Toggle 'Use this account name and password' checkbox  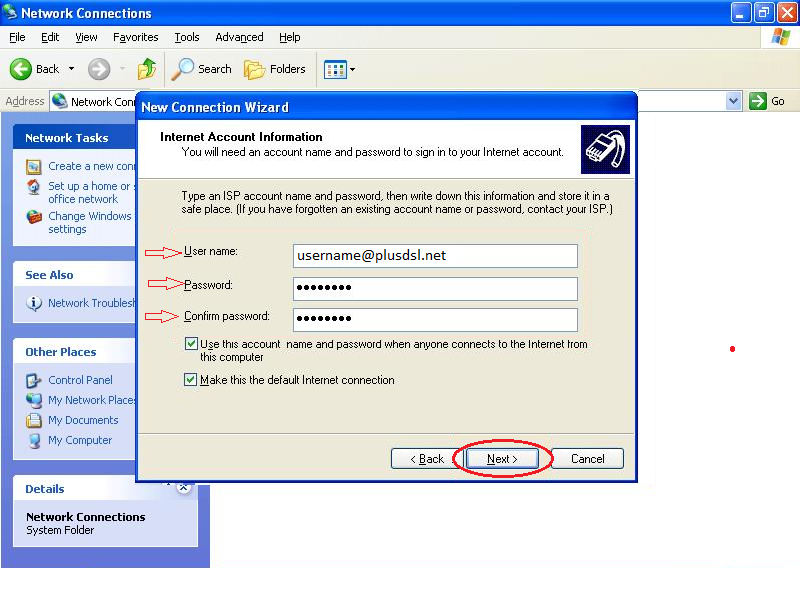coord(191,344)
